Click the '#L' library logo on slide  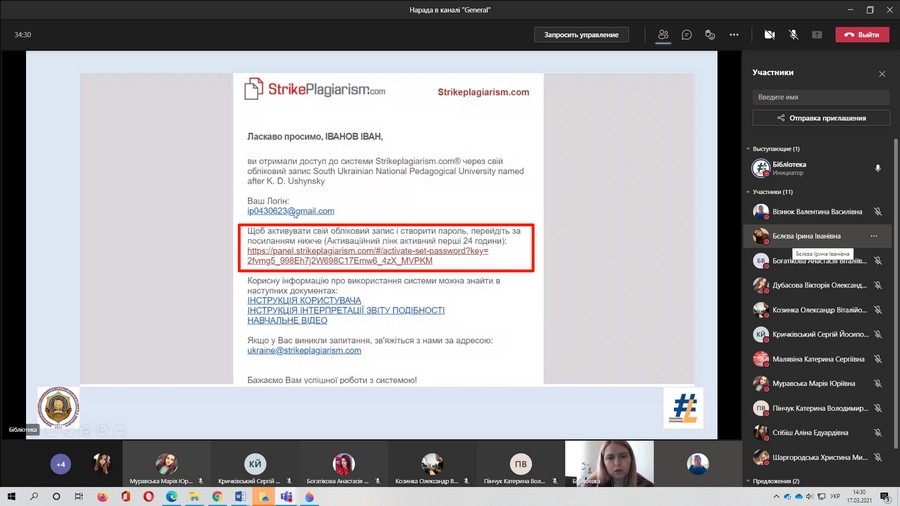[684, 407]
